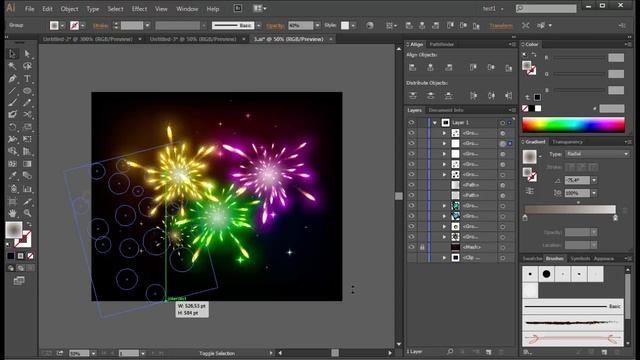Click Horizontal Align Left in Align panel

coord(412,67)
